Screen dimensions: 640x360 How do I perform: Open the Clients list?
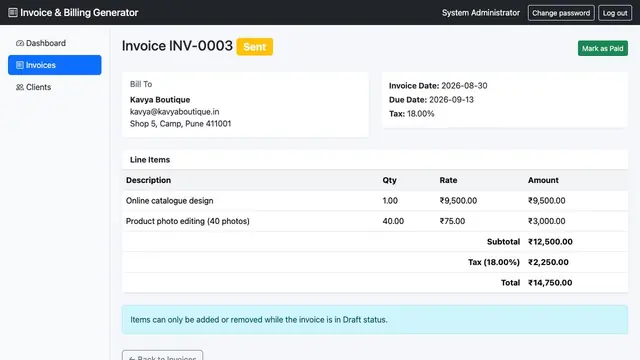click(x=55, y=87)
